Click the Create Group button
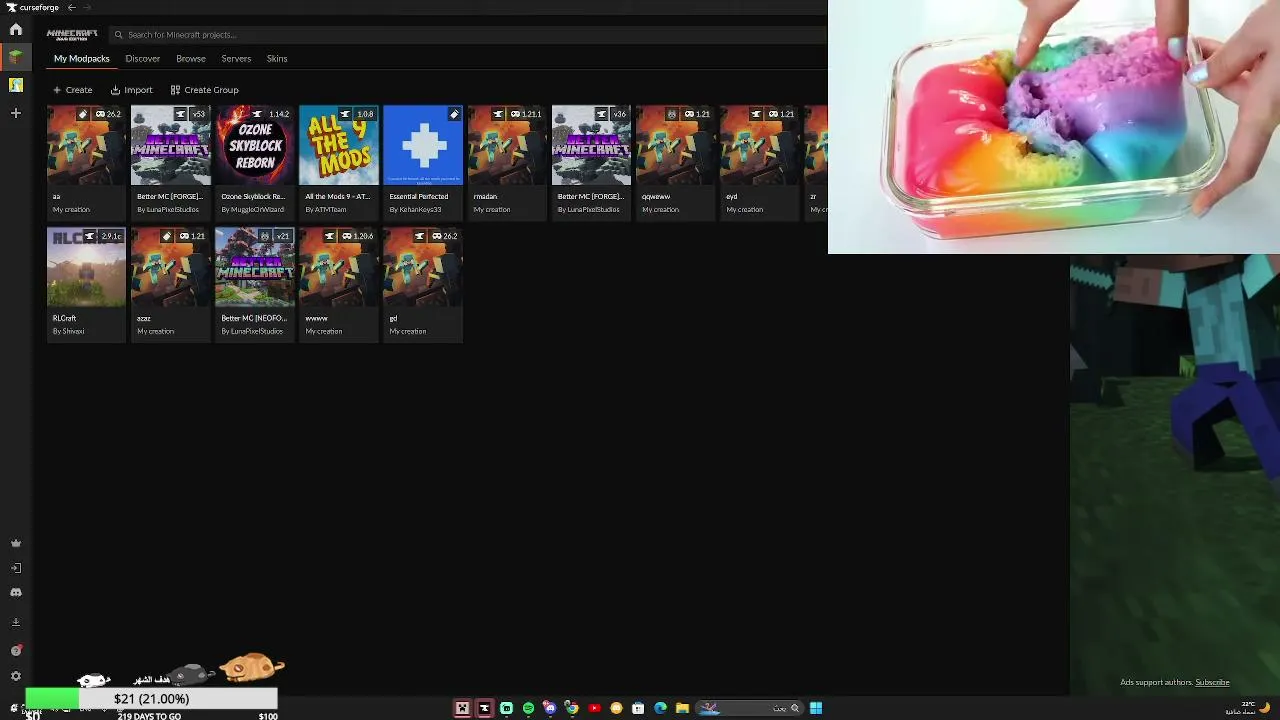Image resolution: width=1280 pixels, height=720 pixels. tap(204, 90)
